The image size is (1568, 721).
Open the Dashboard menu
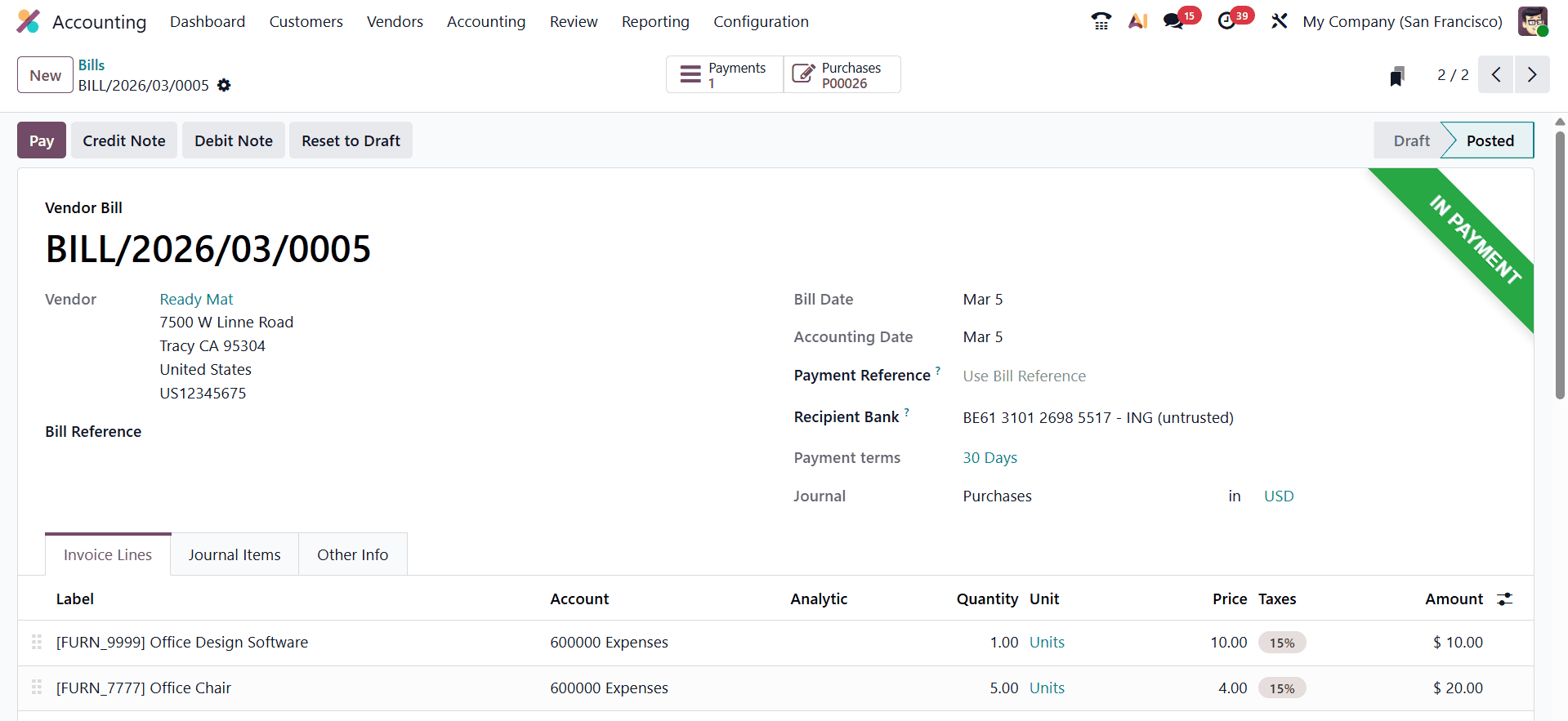pos(208,21)
